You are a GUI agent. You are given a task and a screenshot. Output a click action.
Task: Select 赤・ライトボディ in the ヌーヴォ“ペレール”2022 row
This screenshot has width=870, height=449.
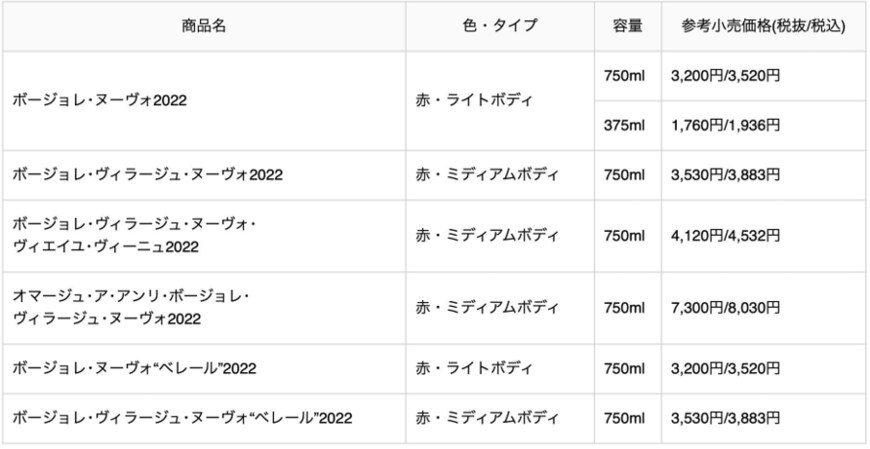point(474,368)
